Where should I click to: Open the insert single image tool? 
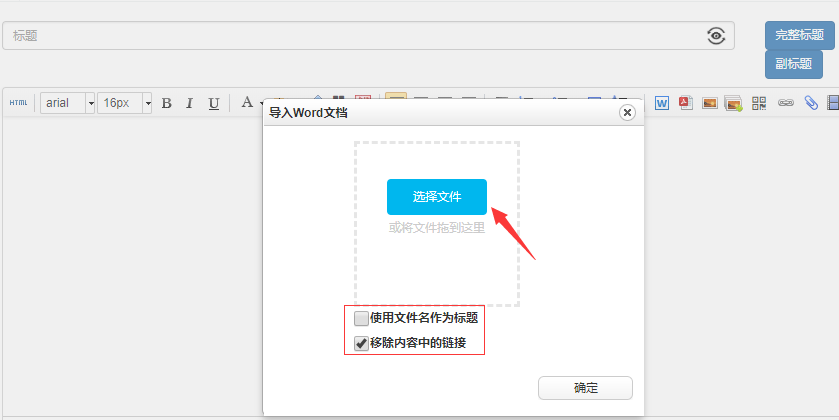point(710,103)
